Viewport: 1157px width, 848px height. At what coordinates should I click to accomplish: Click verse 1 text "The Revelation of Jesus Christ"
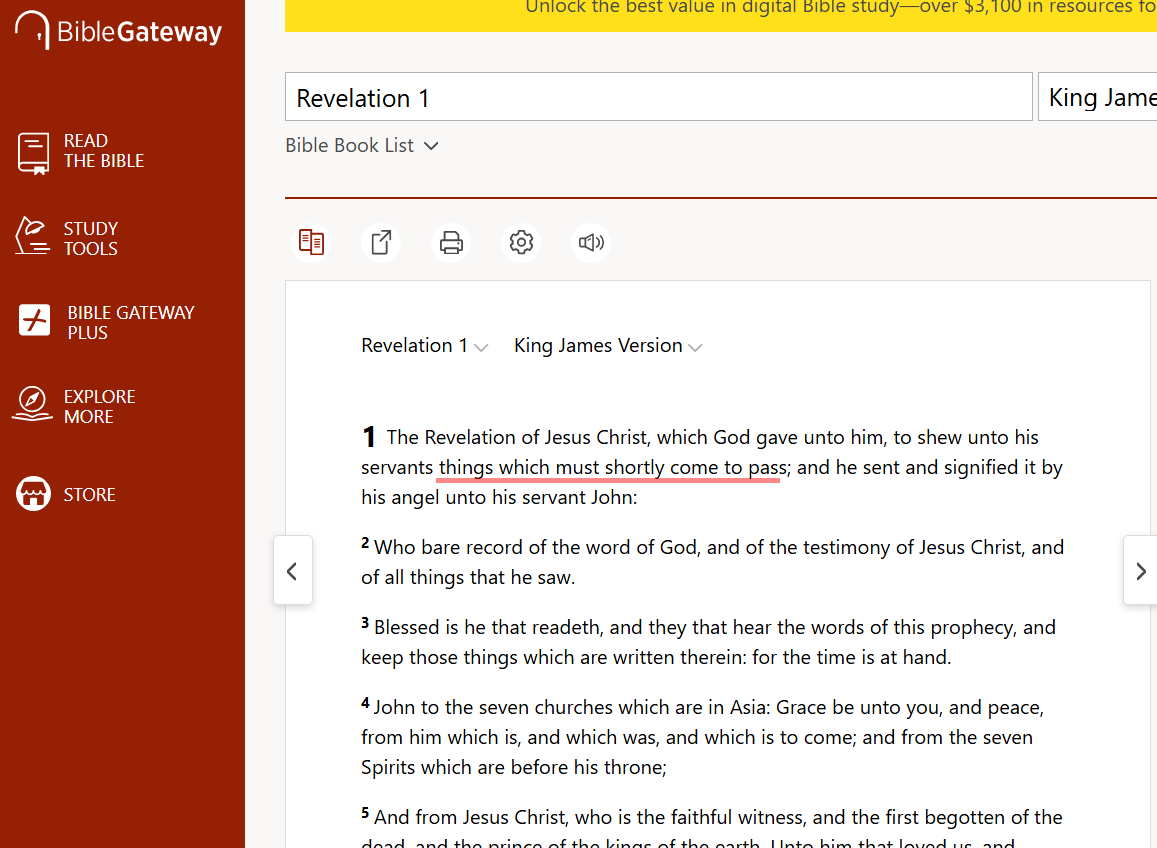519,437
